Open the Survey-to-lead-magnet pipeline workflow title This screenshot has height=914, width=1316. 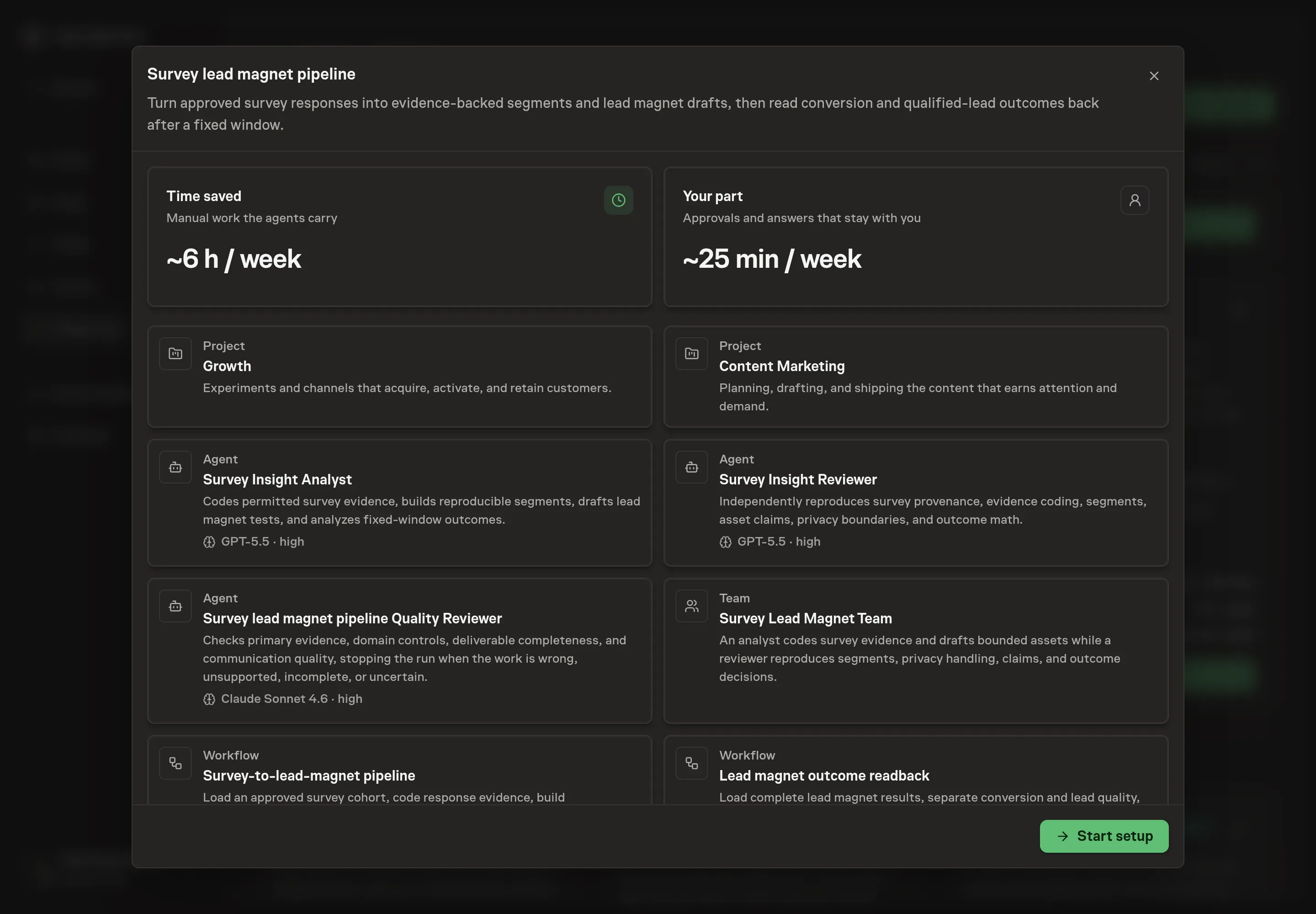click(x=309, y=776)
